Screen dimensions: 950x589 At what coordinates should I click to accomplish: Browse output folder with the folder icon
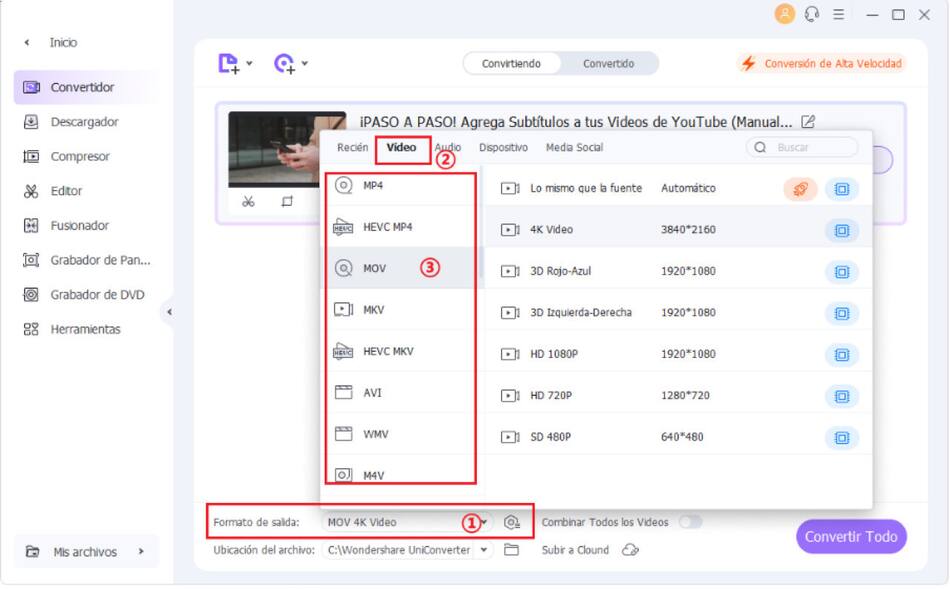[511, 550]
